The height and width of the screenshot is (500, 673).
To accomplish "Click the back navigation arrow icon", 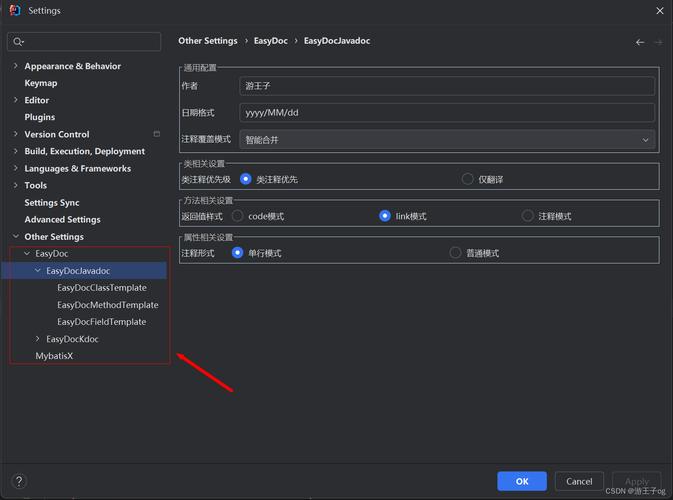I will tap(640, 42).
